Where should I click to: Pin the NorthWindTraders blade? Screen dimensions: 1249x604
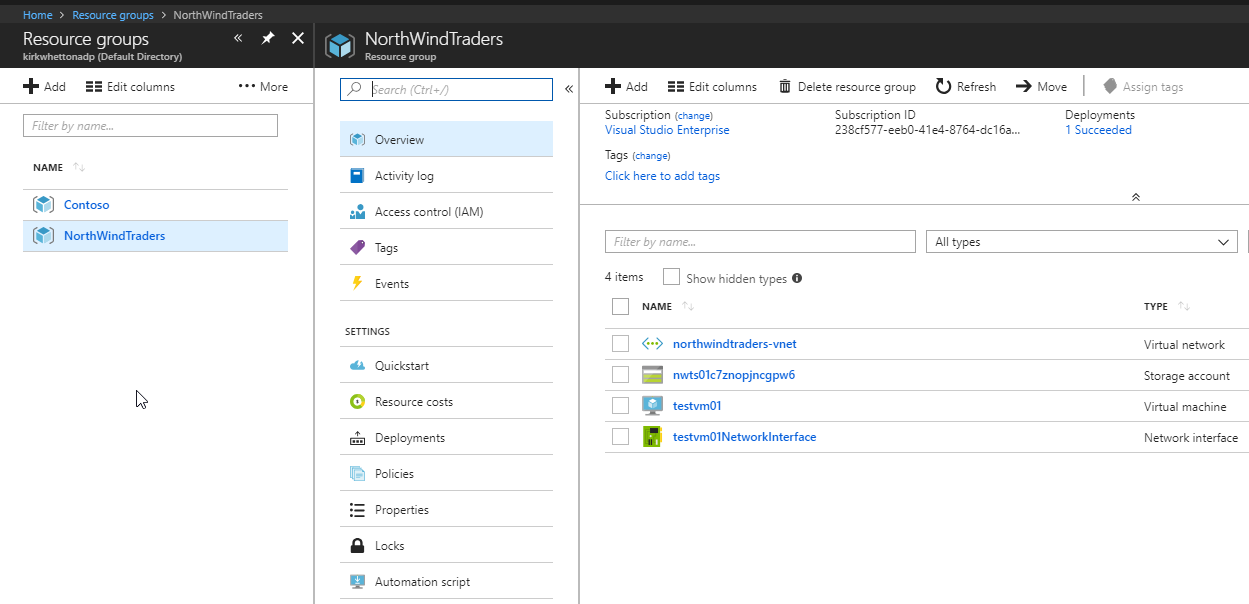(268, 37)
